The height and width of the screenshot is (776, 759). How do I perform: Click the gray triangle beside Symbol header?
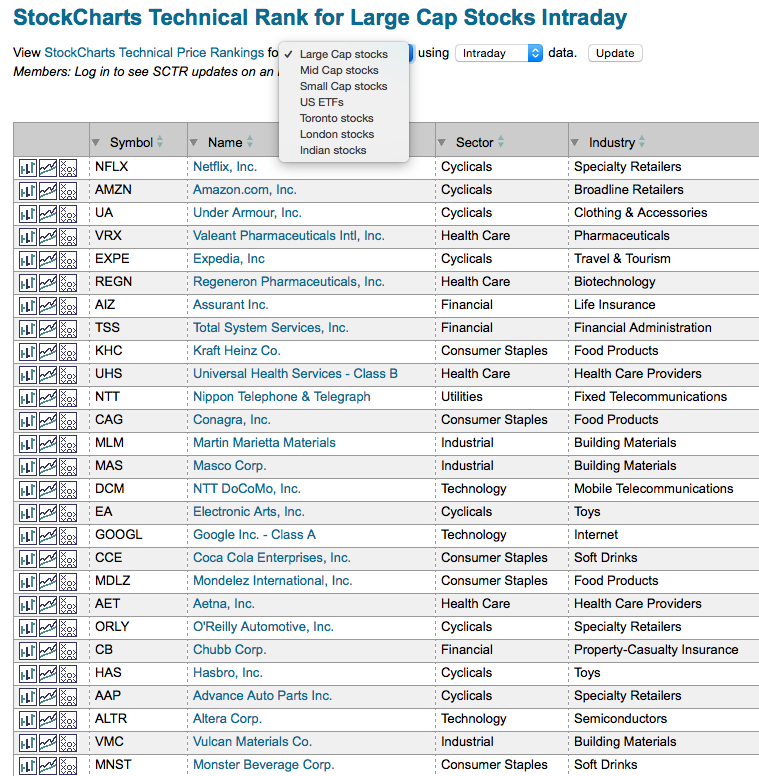click(x=96, y=143)
